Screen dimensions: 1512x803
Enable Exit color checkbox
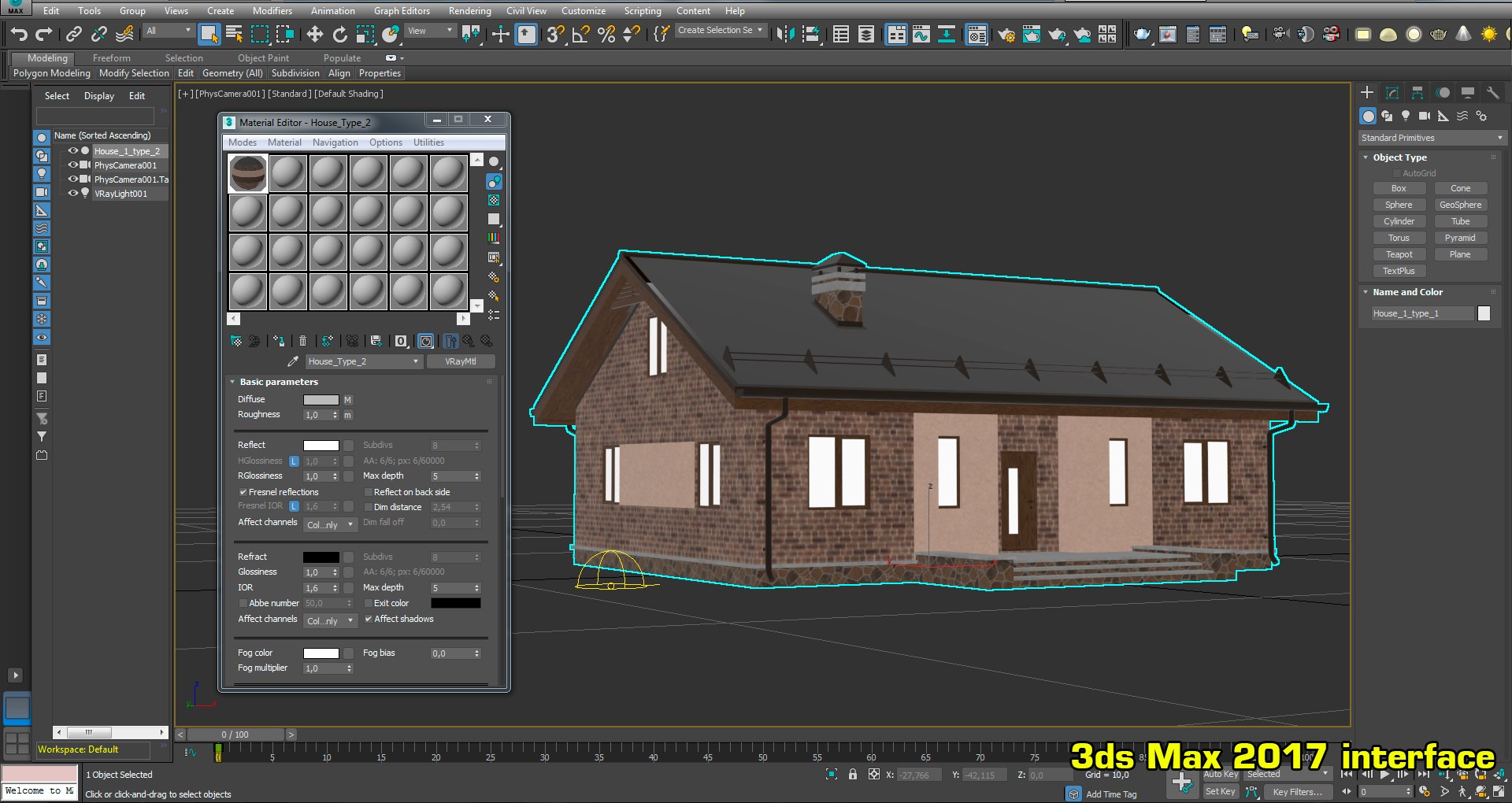[368, 603]
